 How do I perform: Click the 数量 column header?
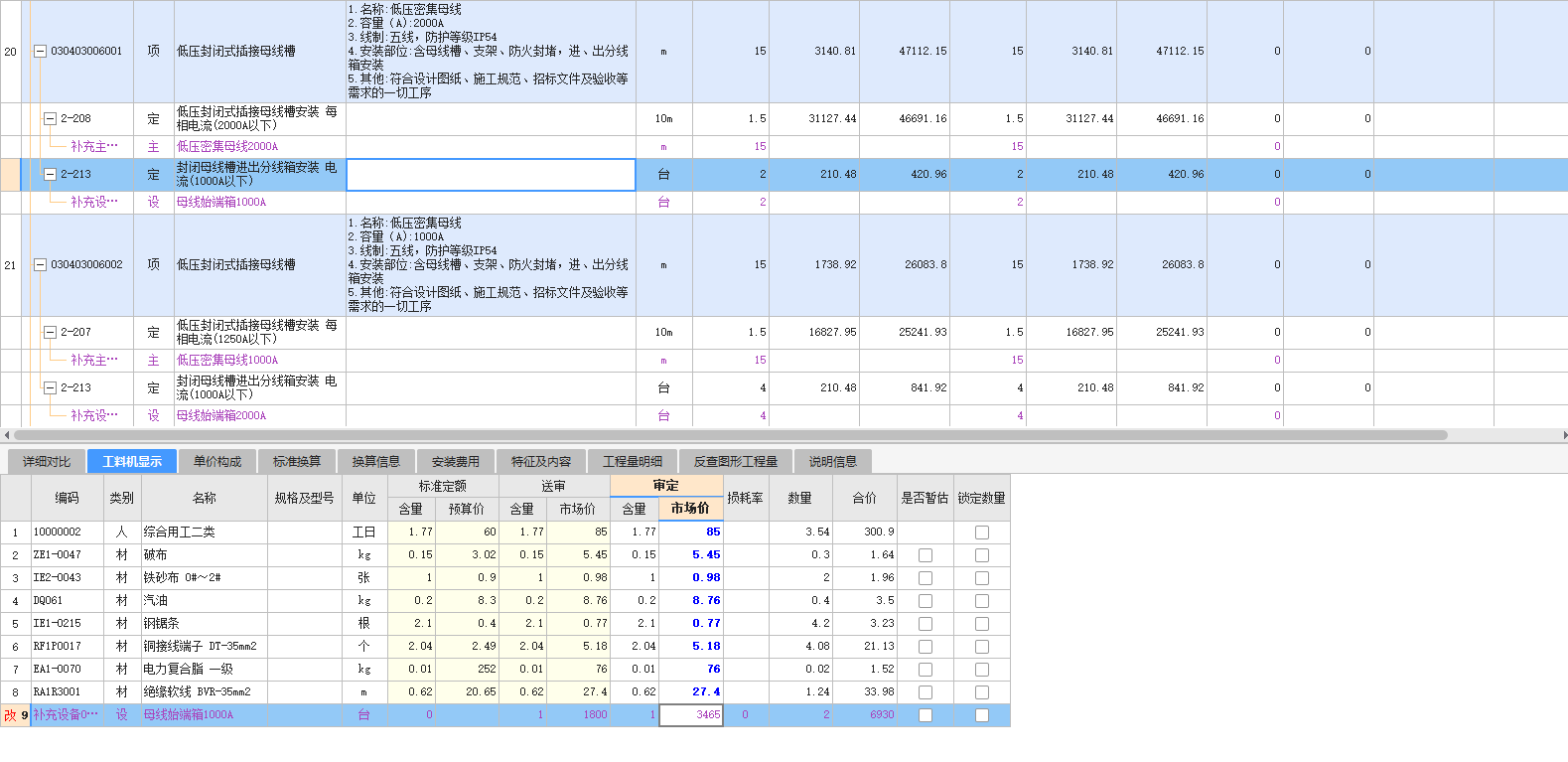[800, 498]
